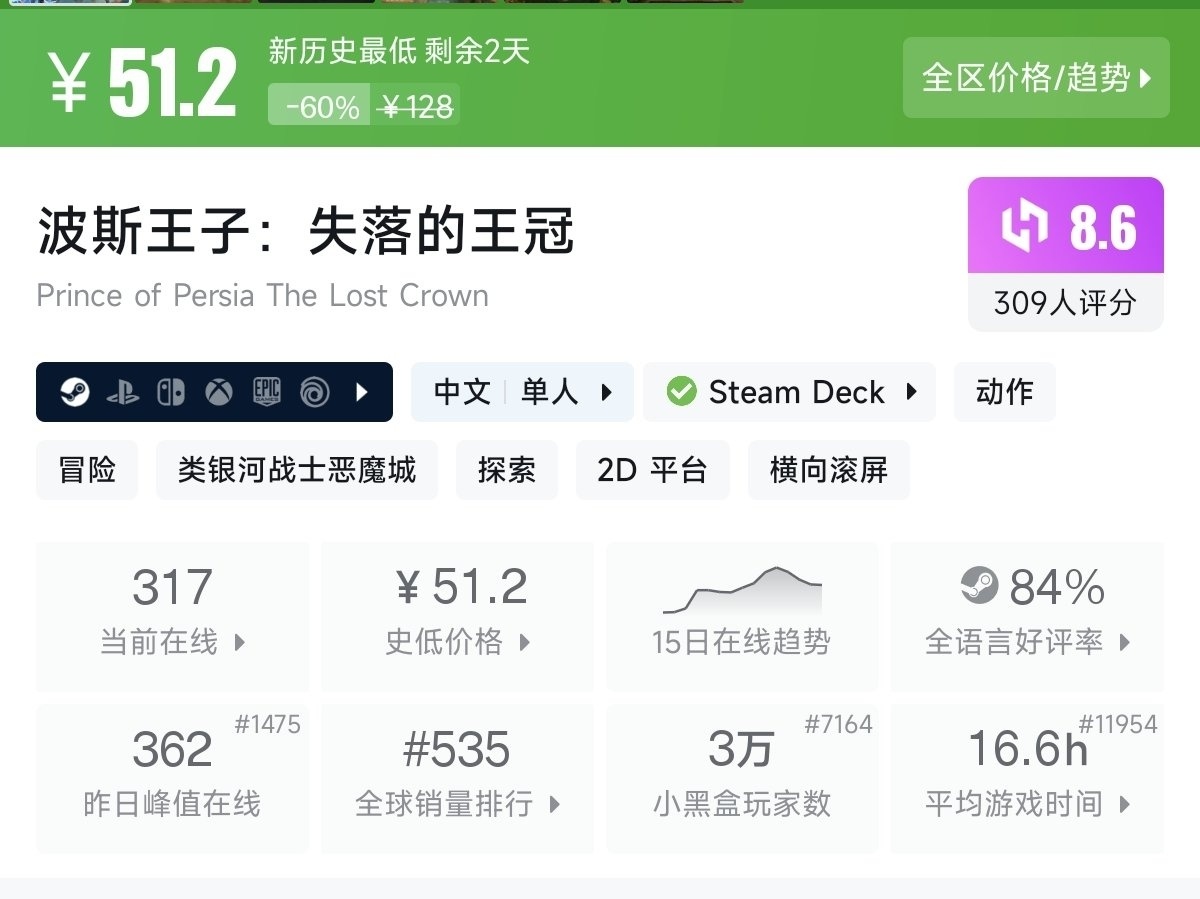Screen dimensions: 1200x899
Task: Open 全球销量排行 ranking #535
Action: (x=457, y=778)
